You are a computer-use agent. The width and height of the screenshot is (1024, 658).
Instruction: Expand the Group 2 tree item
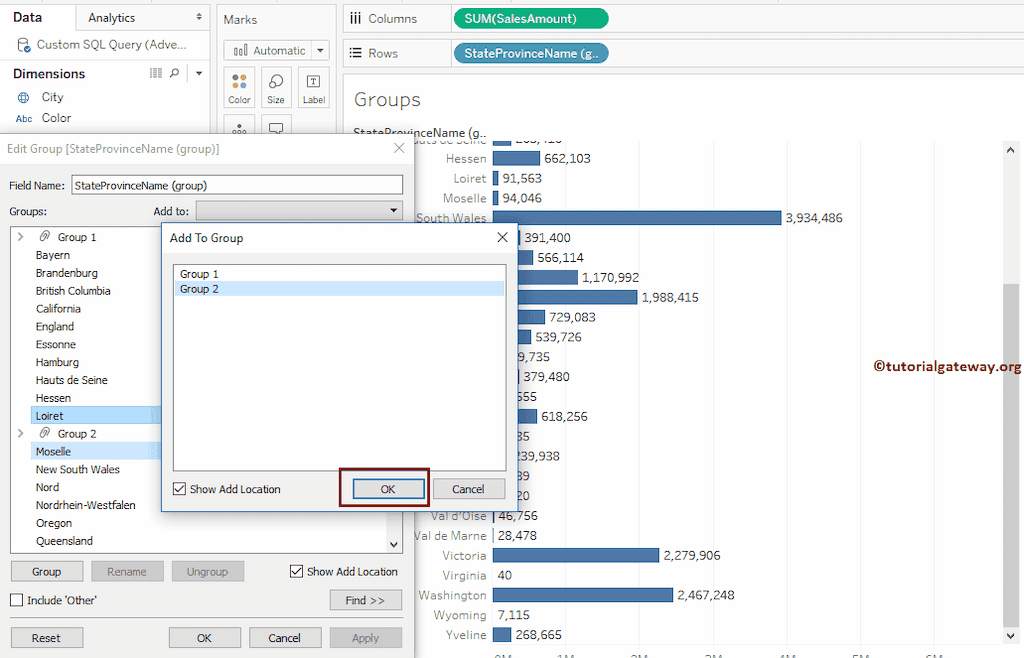coord(20,433)
